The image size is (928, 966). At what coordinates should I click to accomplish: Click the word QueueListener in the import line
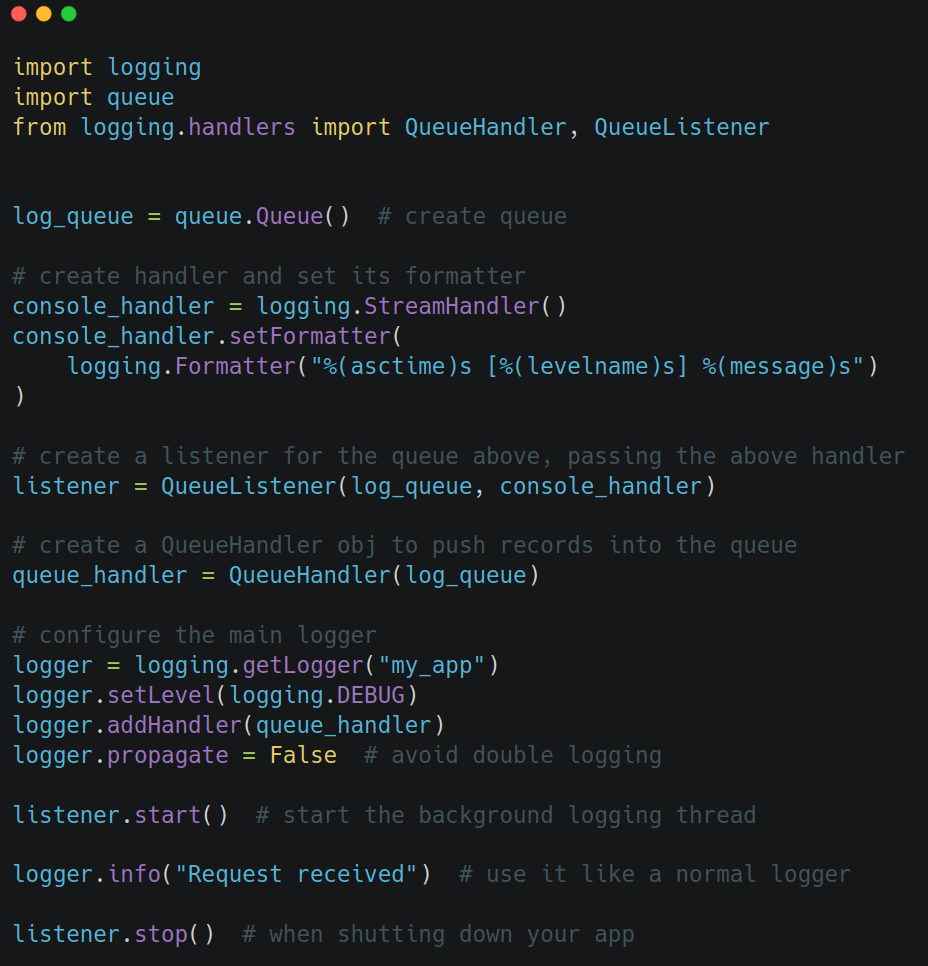coord(681,127)
